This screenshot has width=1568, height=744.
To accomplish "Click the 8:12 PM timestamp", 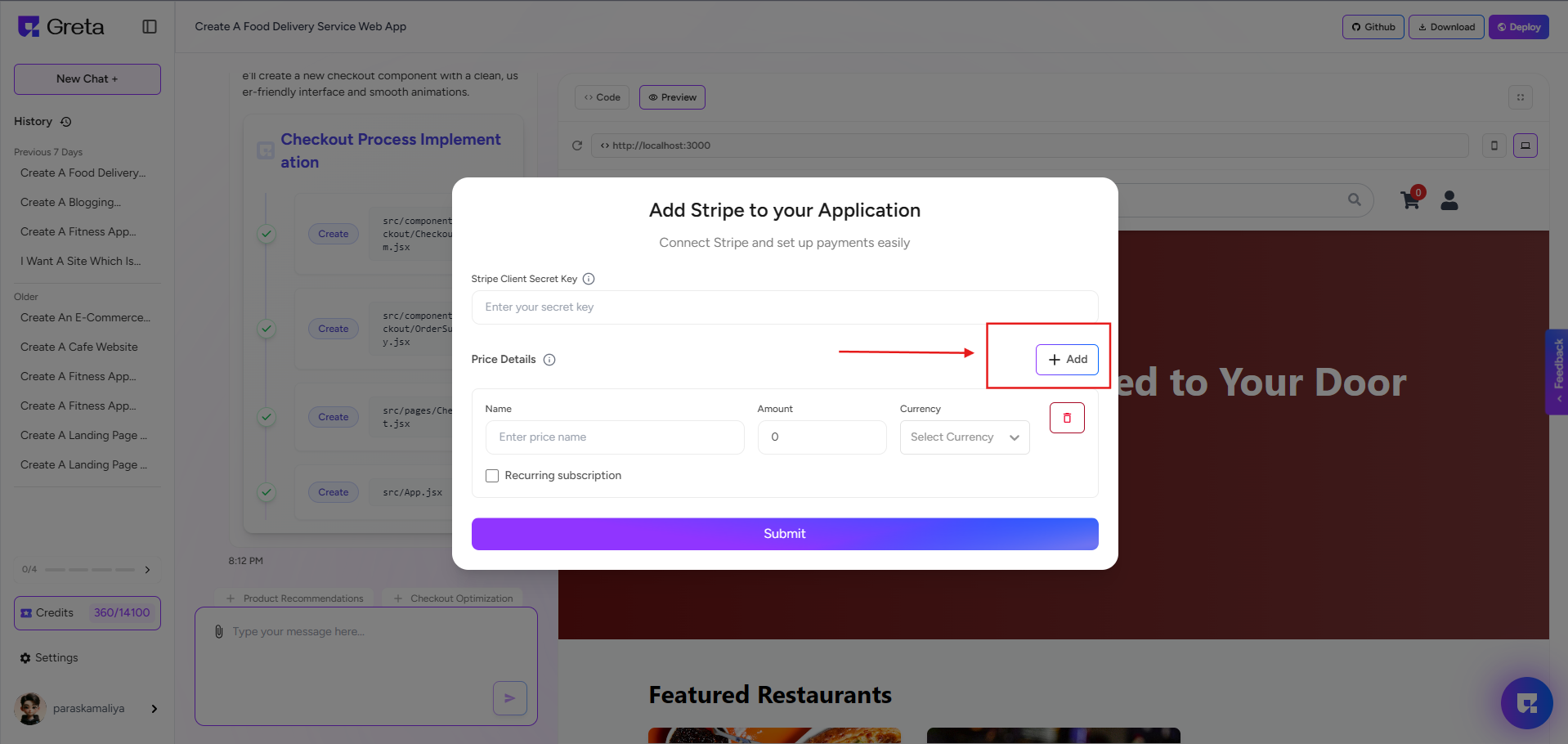I will tap(246, 562).
